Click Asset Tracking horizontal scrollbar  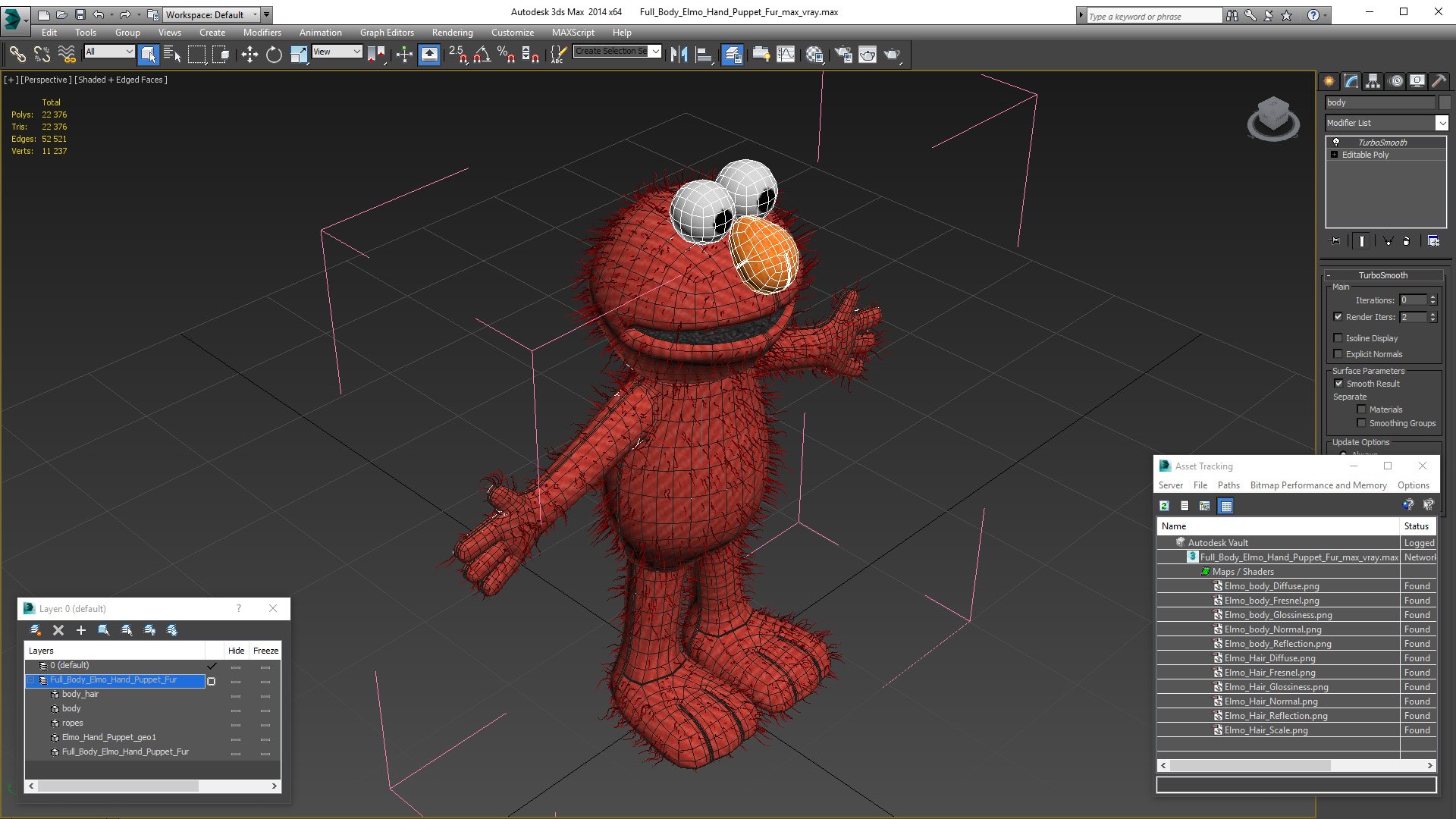coord(1297,766)
